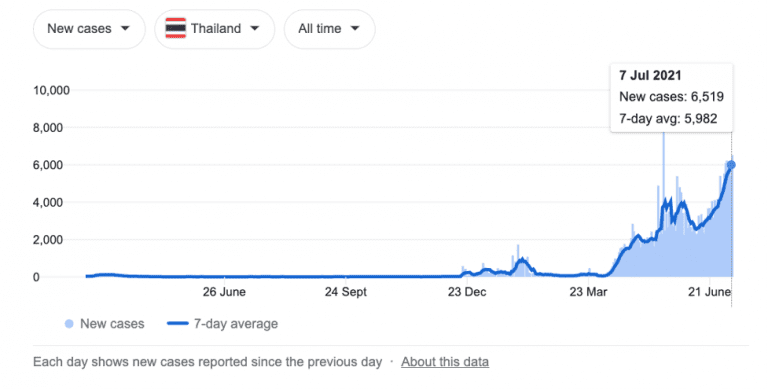Toggle the 7-day average legend text

(236, 324)
